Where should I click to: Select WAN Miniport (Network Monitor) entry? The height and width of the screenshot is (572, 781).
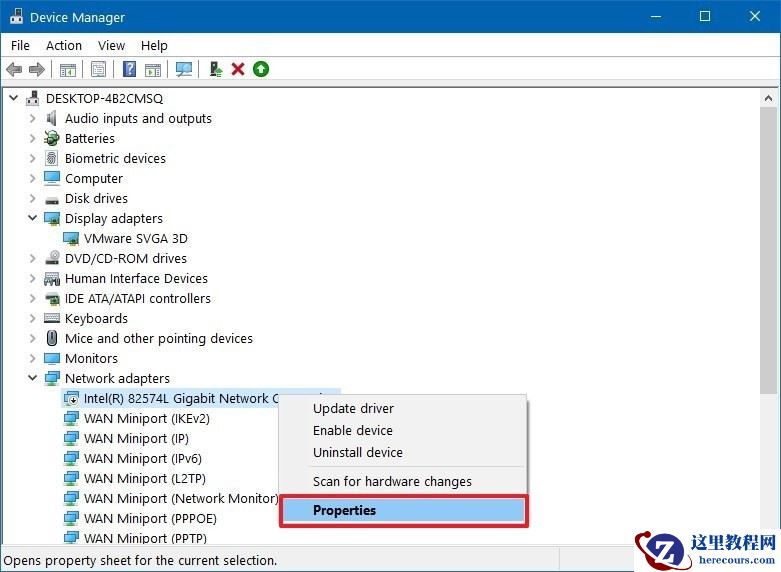(x=181, y=498)
